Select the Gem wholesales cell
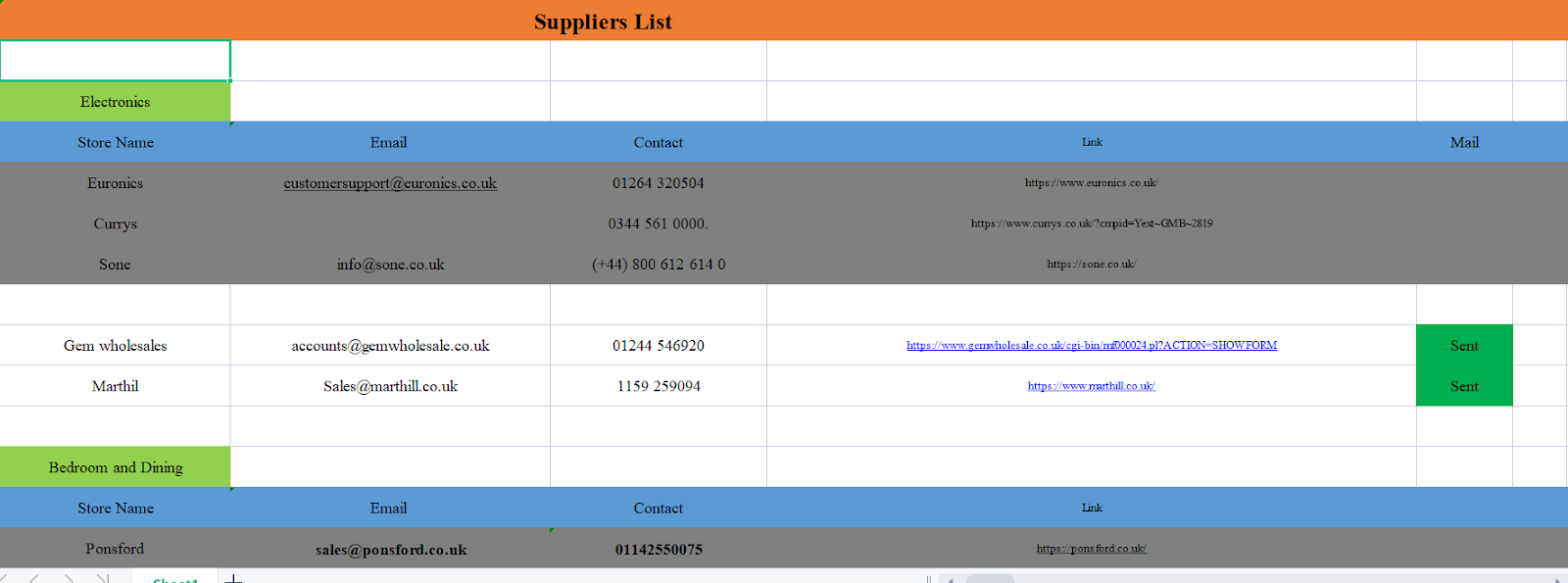The height and width of the screenshot is (583, 1568). pos(115,346)
